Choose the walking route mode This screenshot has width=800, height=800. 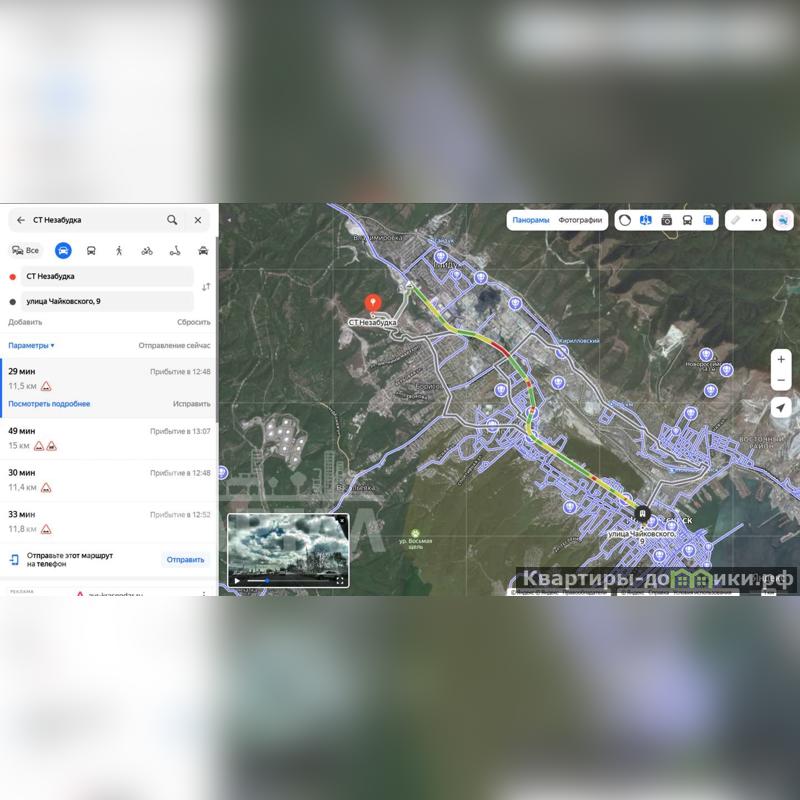(119, 250)
